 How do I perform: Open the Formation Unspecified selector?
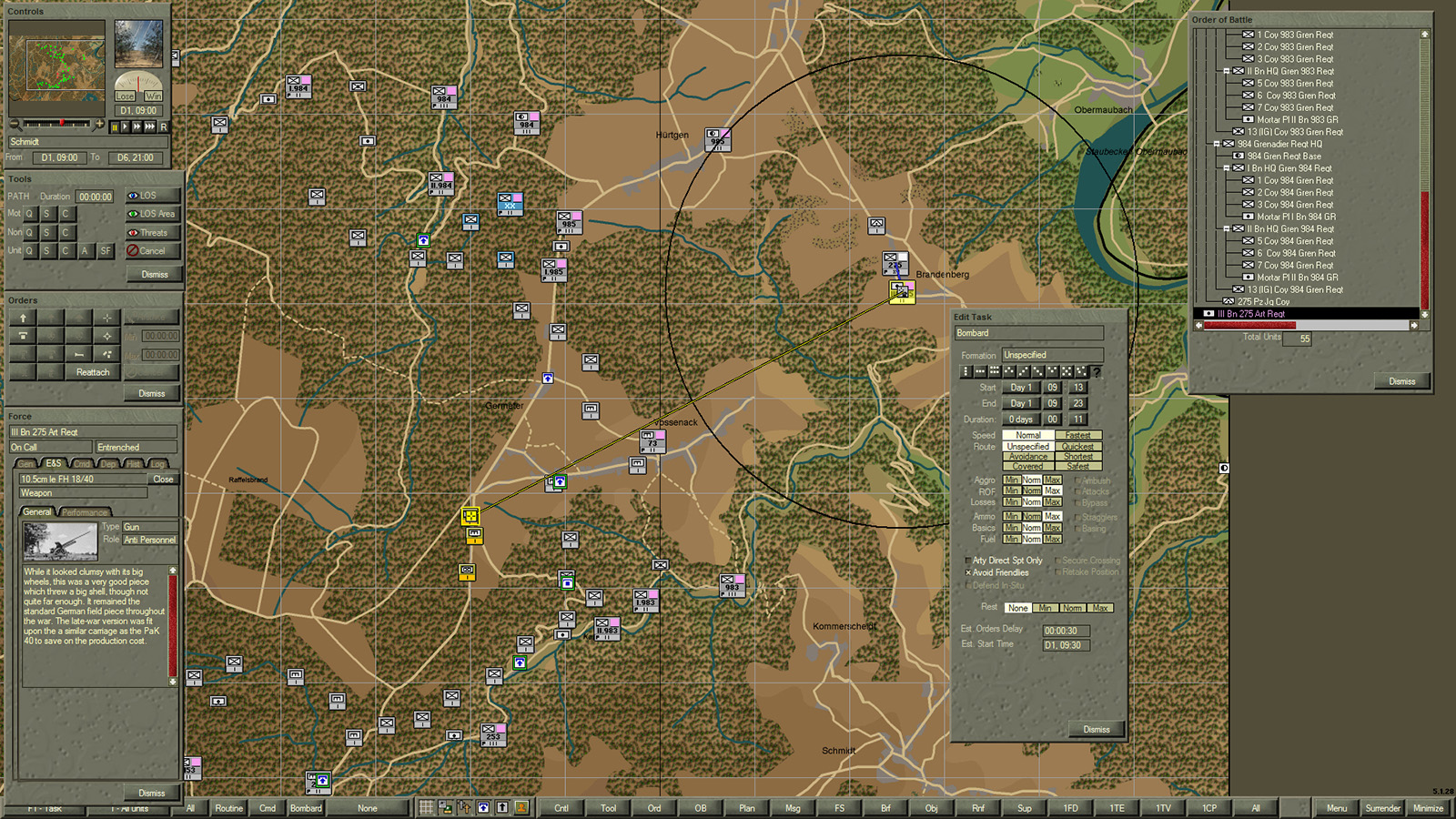point(1051,355)
